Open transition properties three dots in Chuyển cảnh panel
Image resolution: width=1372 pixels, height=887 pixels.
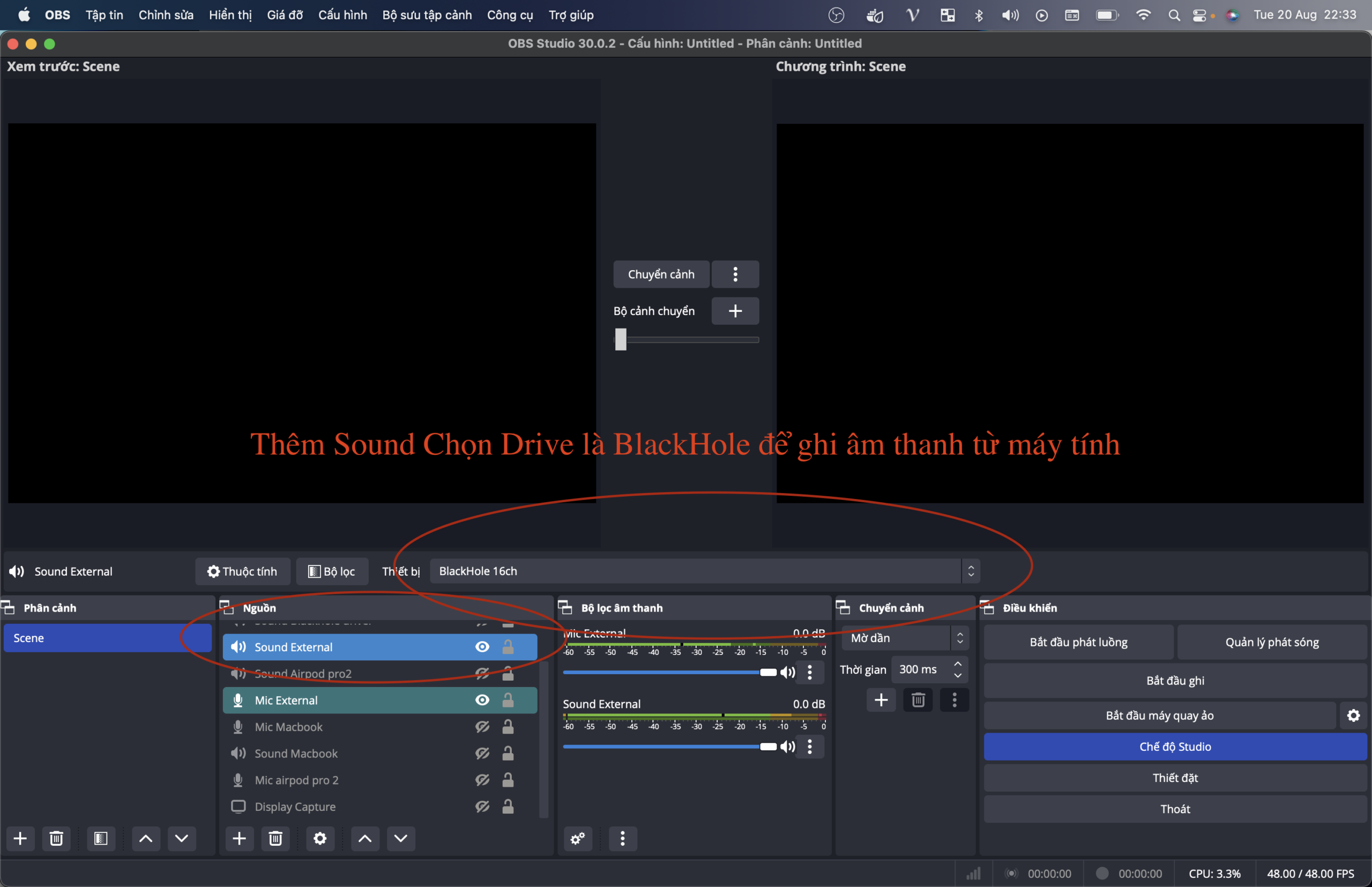[x=955, y=700]
